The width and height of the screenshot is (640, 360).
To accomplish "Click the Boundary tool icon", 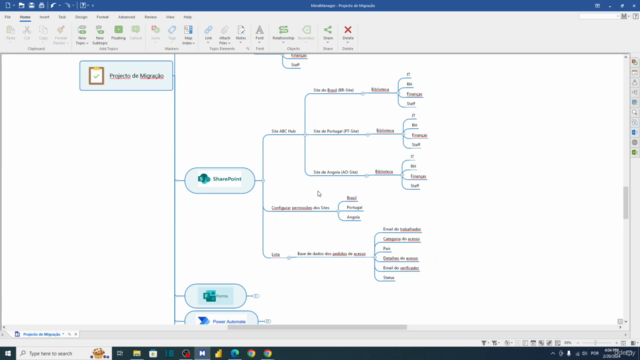I will [x=306, y=30].
